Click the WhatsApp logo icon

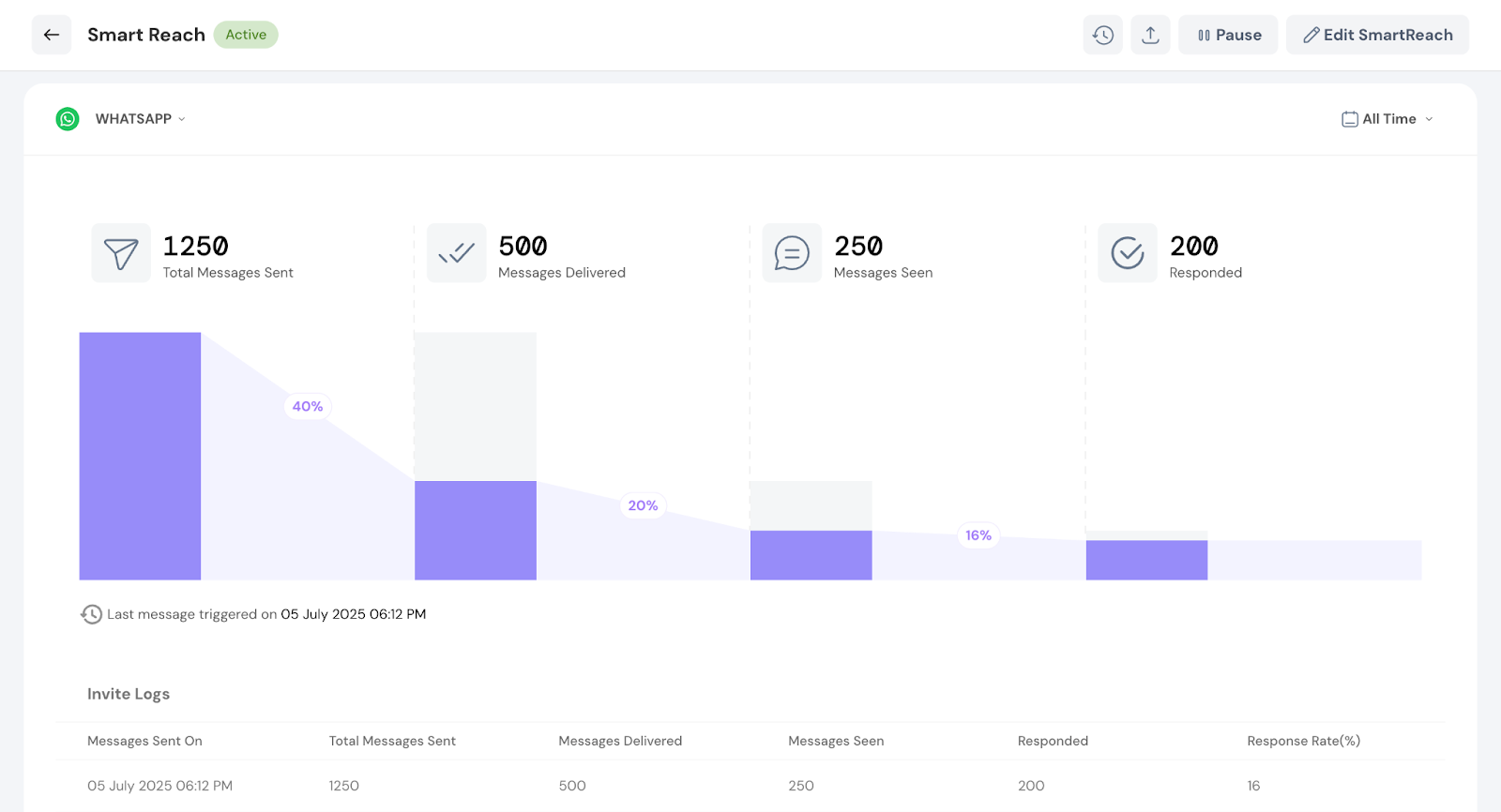coord(68,119)
